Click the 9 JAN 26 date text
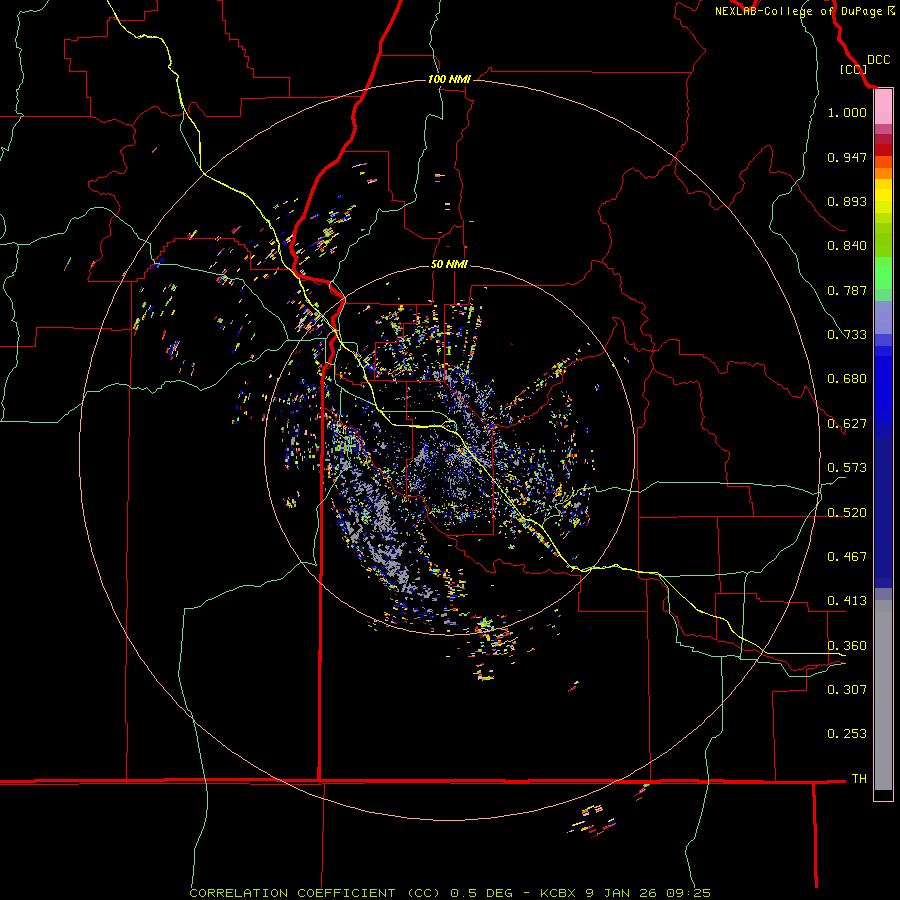The width and height of the screenshot is (900, 900). click(x=621, y=893)
